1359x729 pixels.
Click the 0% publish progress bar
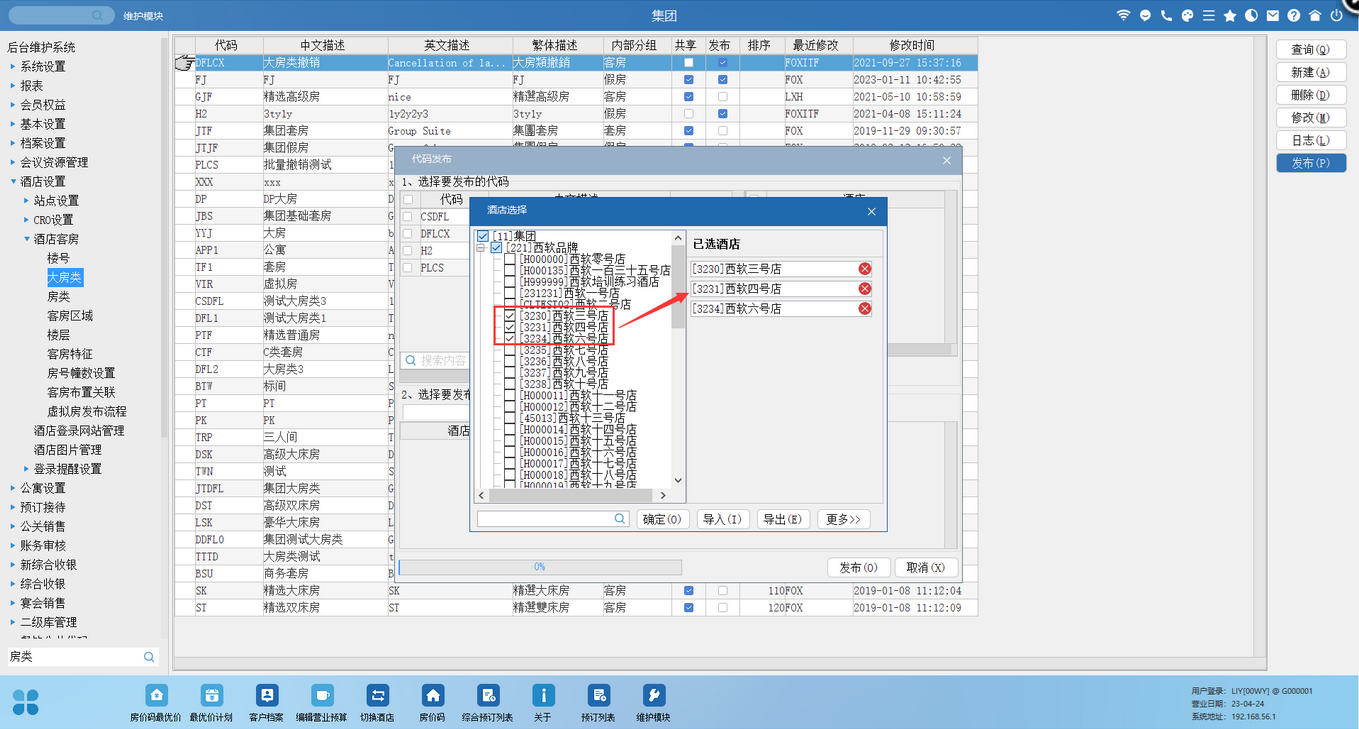(540, 567)
